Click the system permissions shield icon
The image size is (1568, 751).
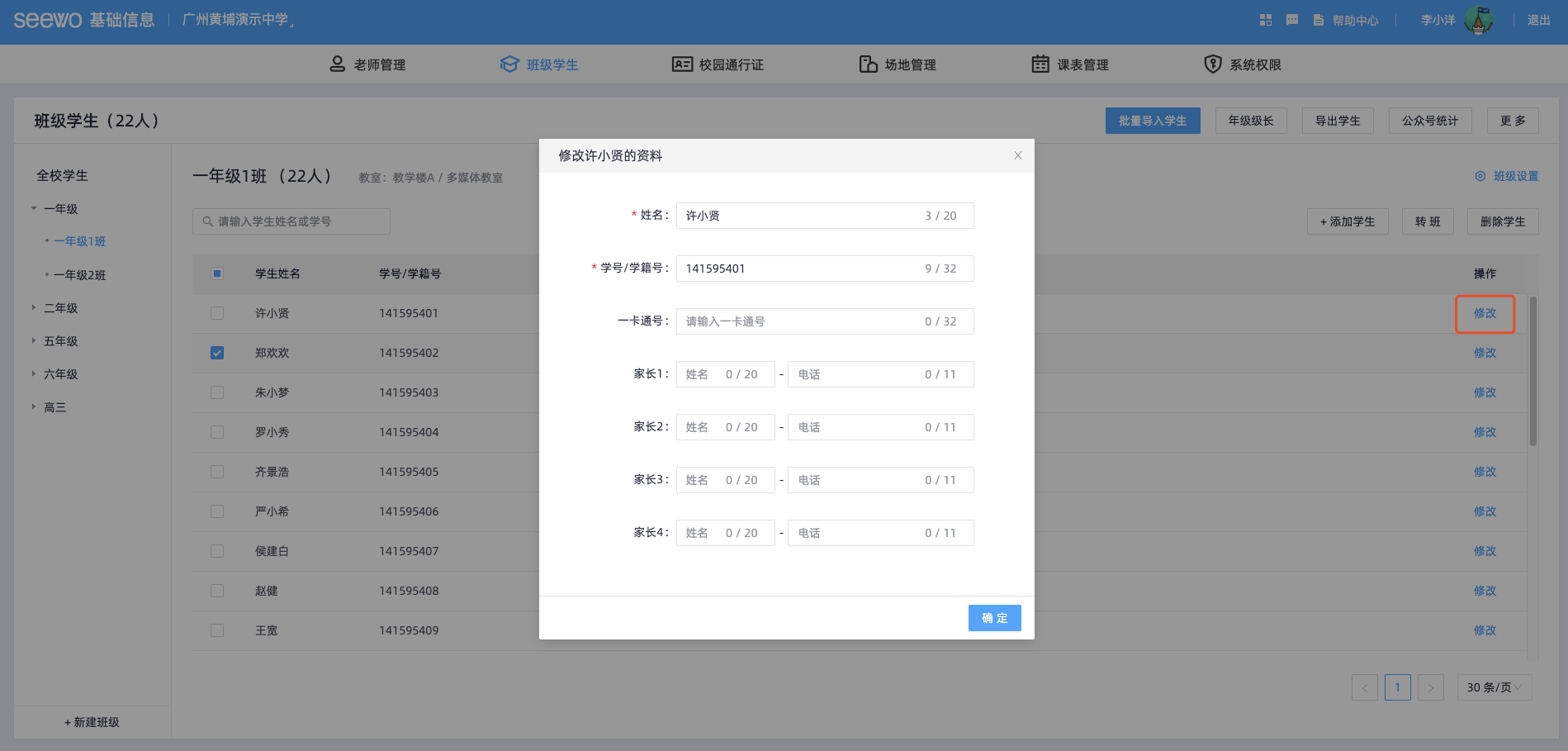click(x=1212, y=64)
